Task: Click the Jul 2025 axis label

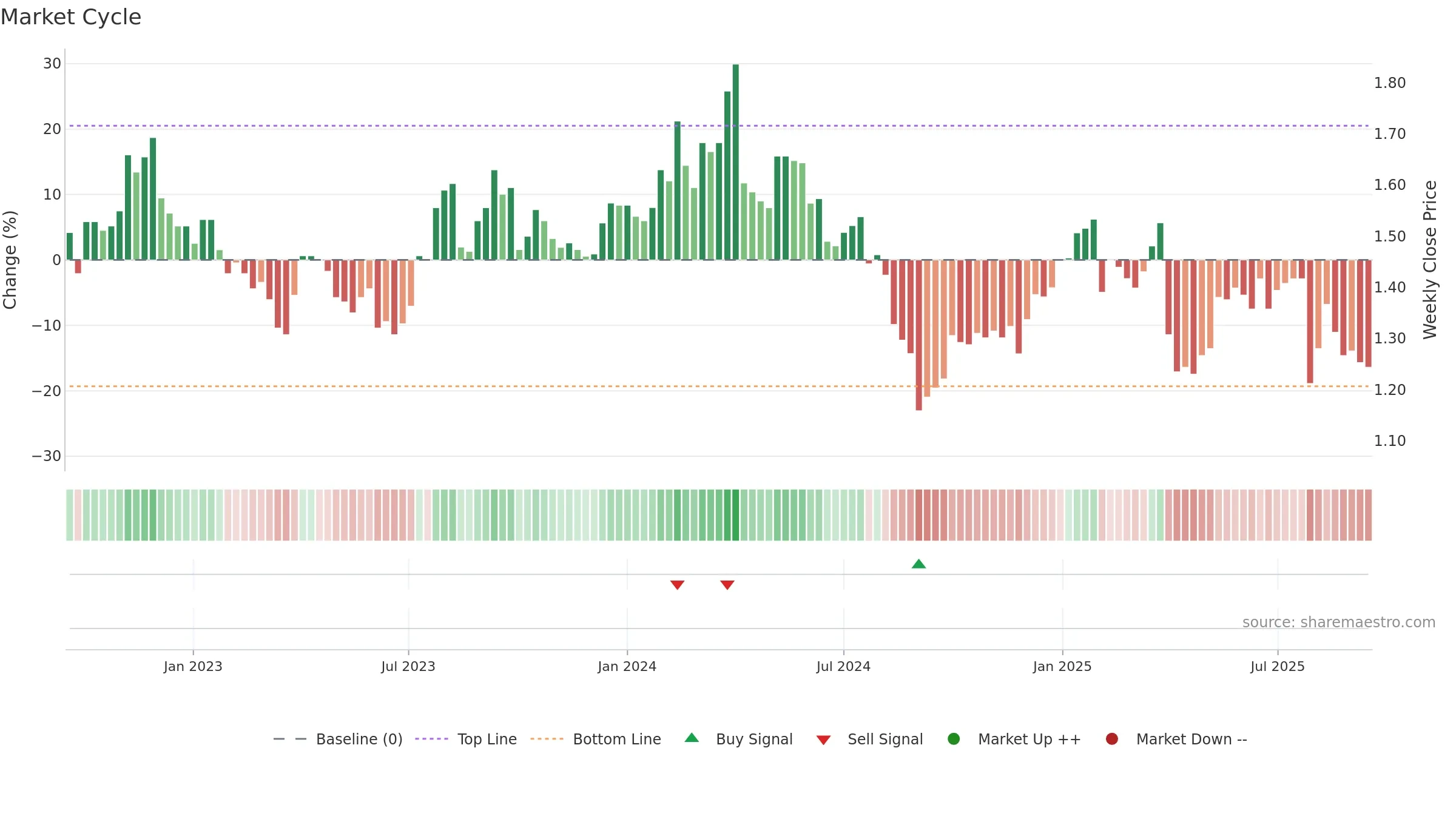Action: 1278,667
